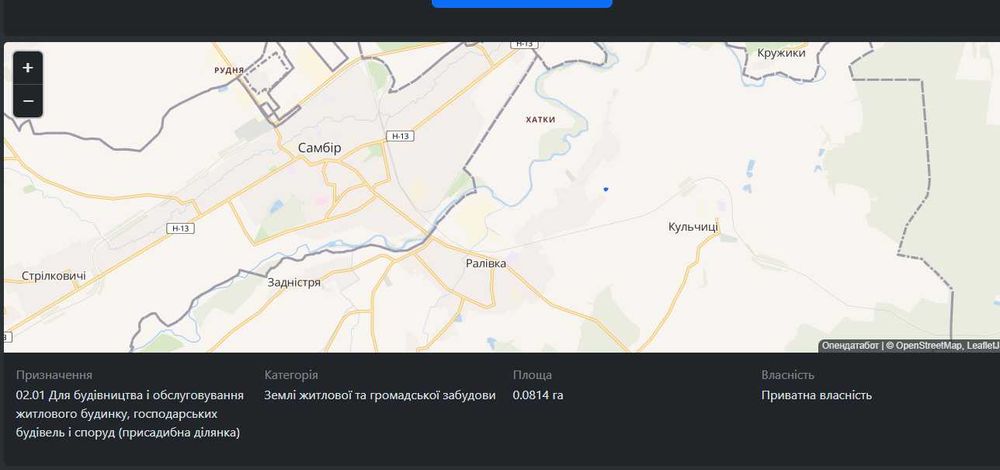Click the Кружики label on the map
The image size is (1000, 470).
pos(781,53)
